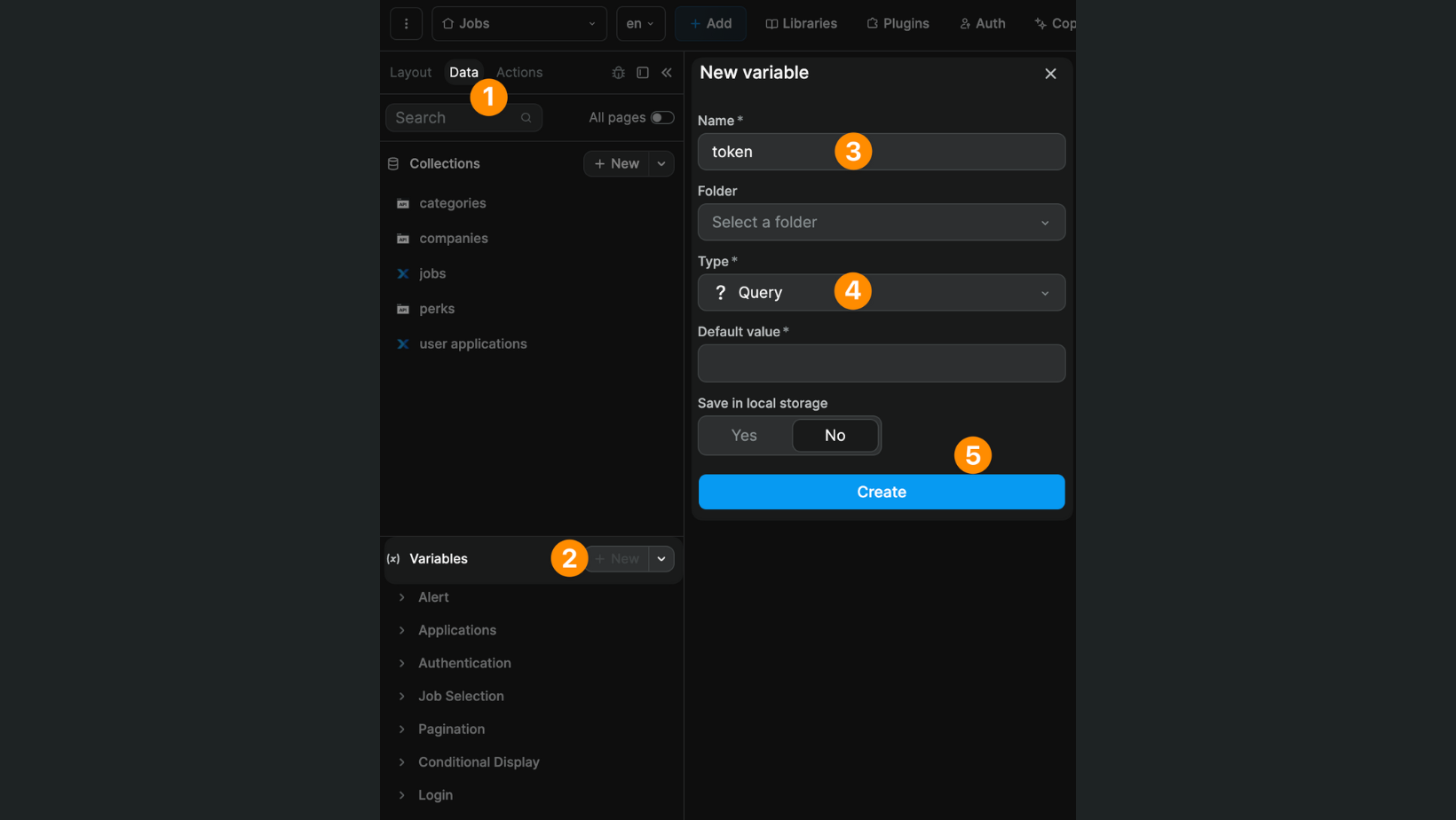This screenshot has width=1456, height=820.
Task: Open the three-dot menu in the top toolbar
Action: [407, 23]
